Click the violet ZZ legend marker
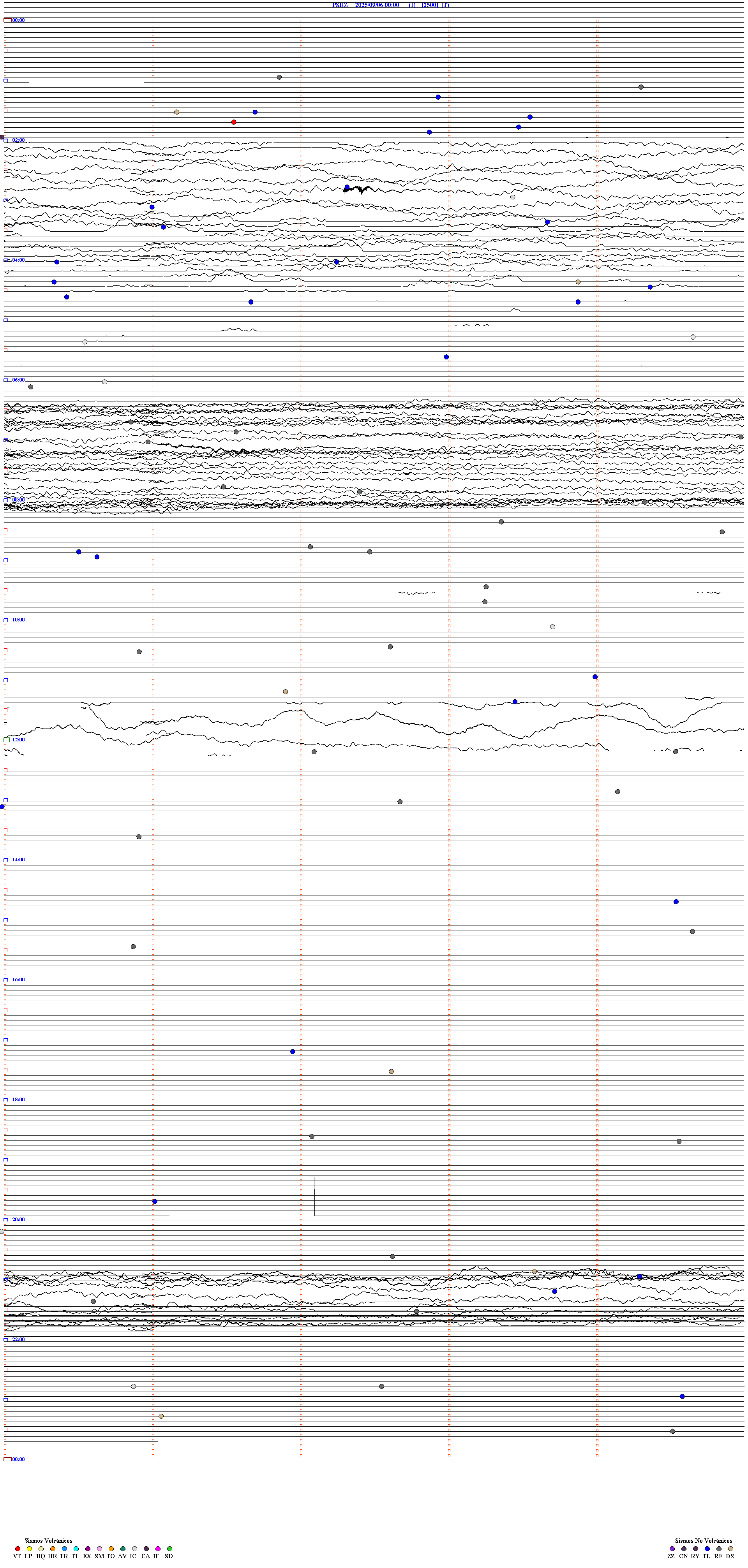 (672, 1549)
